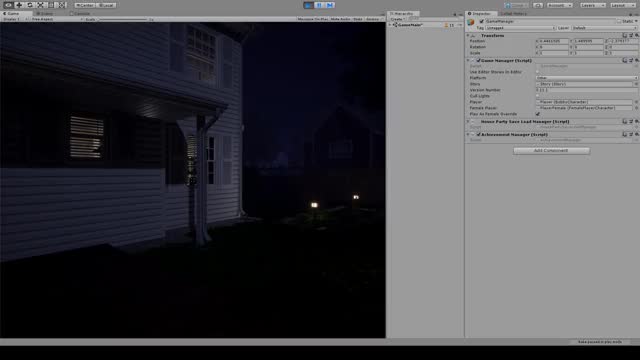Open the Layers dropdown in the top bar
This screenshot has width=640, height=360.
pos(592,5)
